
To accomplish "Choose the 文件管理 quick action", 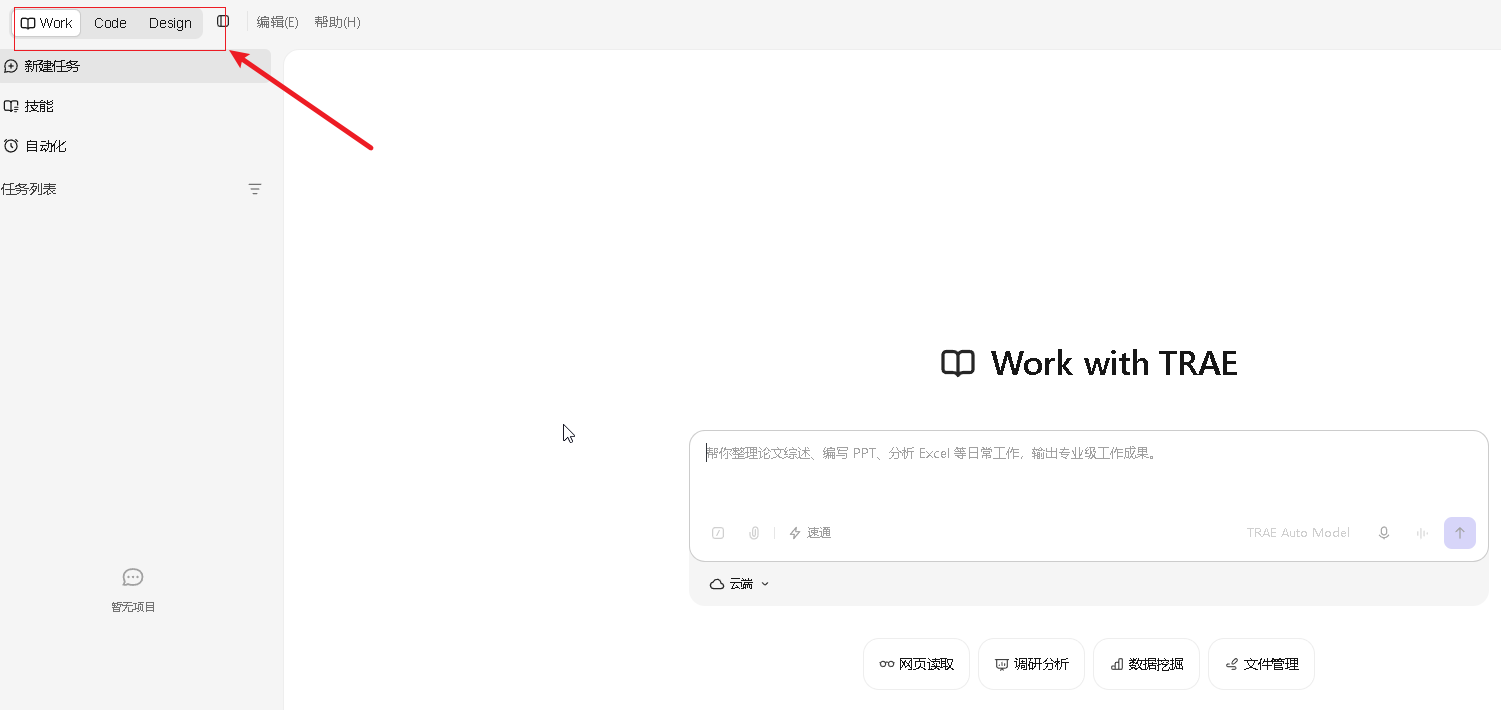I will pyautogui.click(x=1261, y=664).
